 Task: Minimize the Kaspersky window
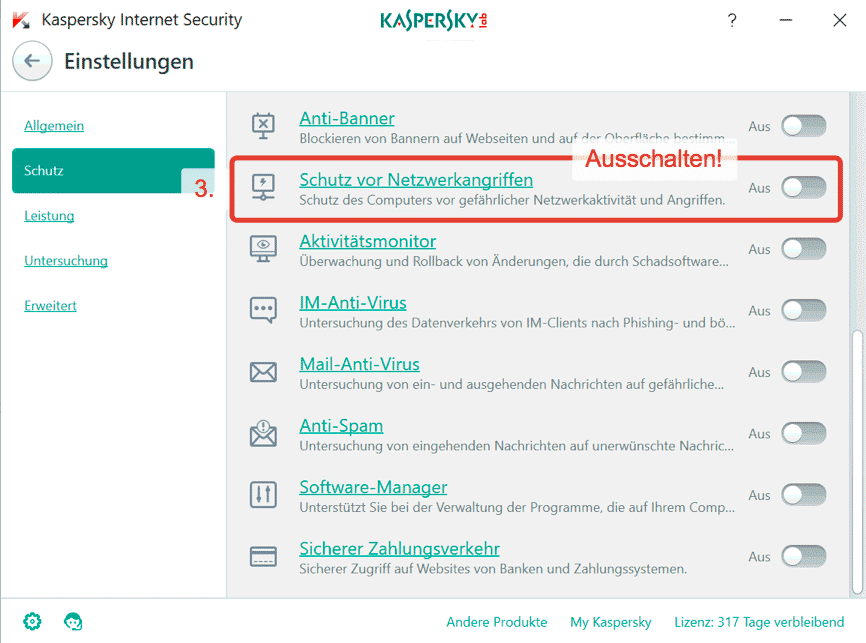pyautogui.click(x=786, y=20)
